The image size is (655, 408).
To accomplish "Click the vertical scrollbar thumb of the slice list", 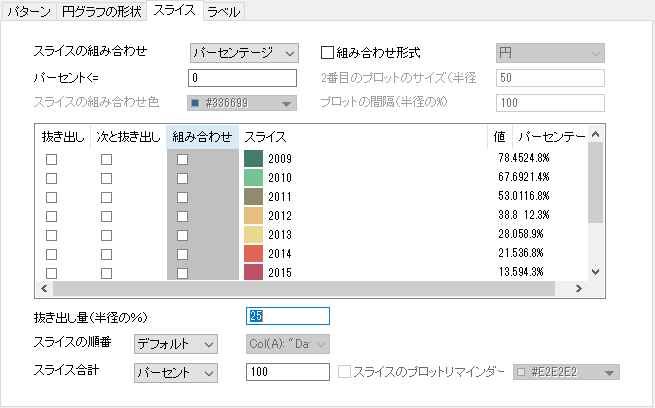I will pos(596,182).
